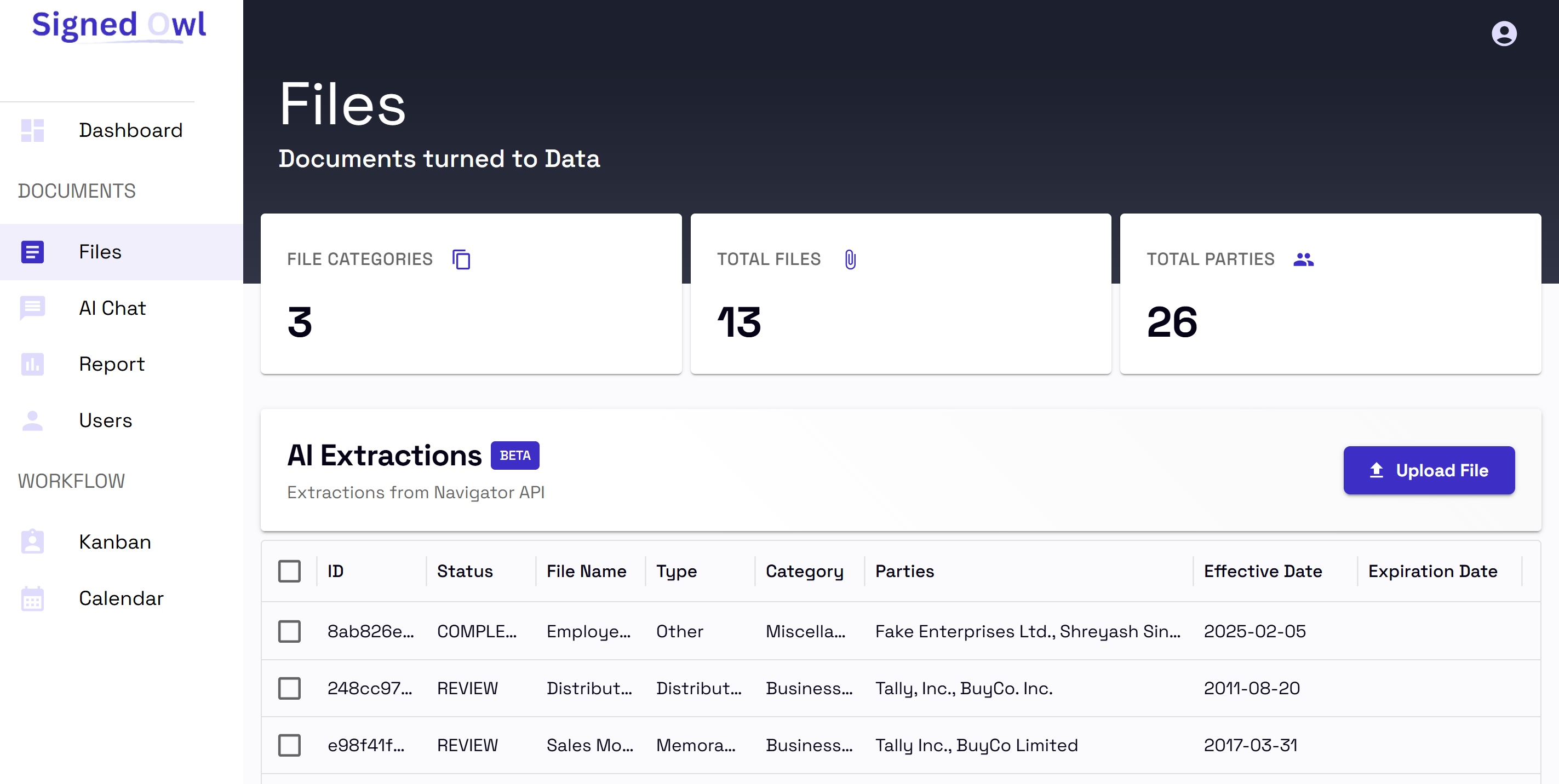Click the paperclip icon beside Total Files

[850, 259]
